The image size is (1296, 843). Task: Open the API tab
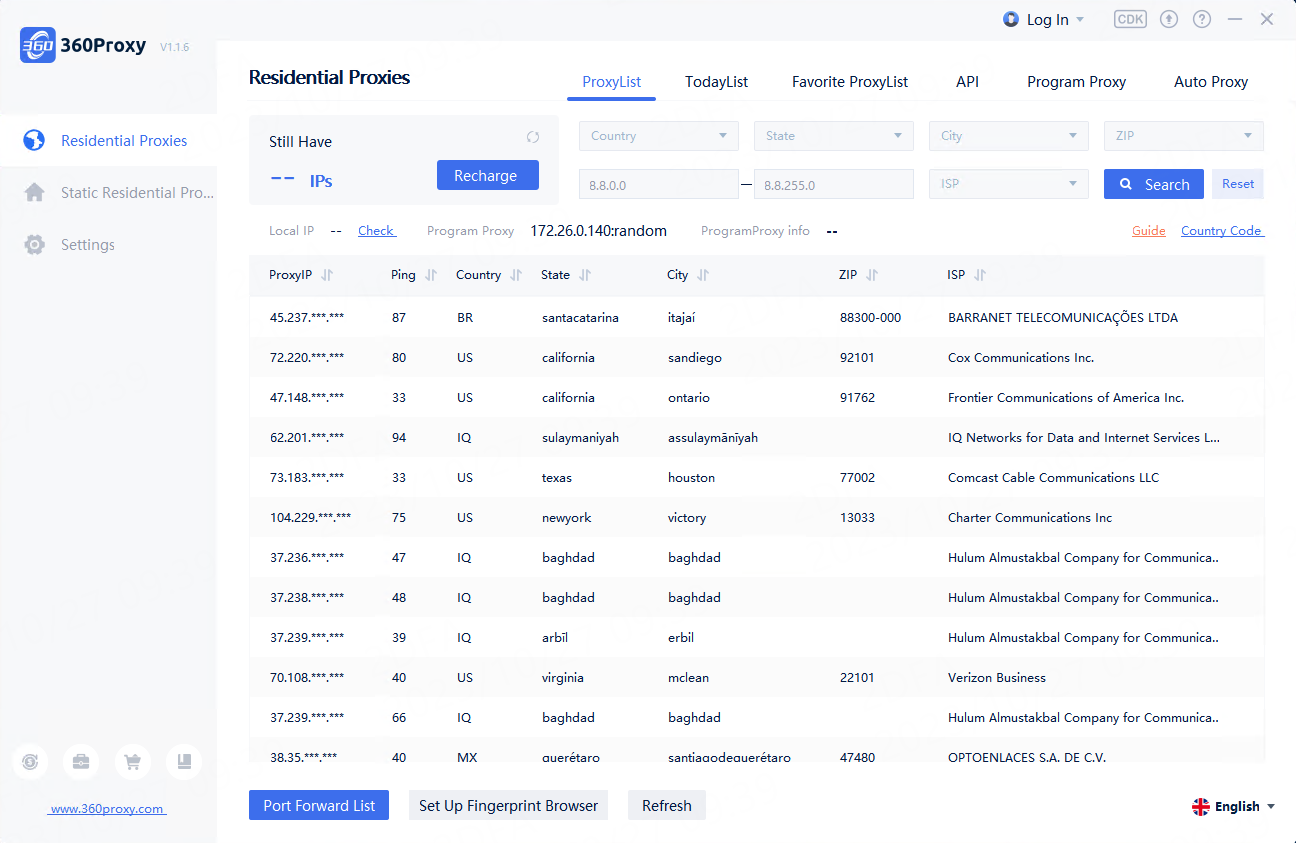click(967, 82)
